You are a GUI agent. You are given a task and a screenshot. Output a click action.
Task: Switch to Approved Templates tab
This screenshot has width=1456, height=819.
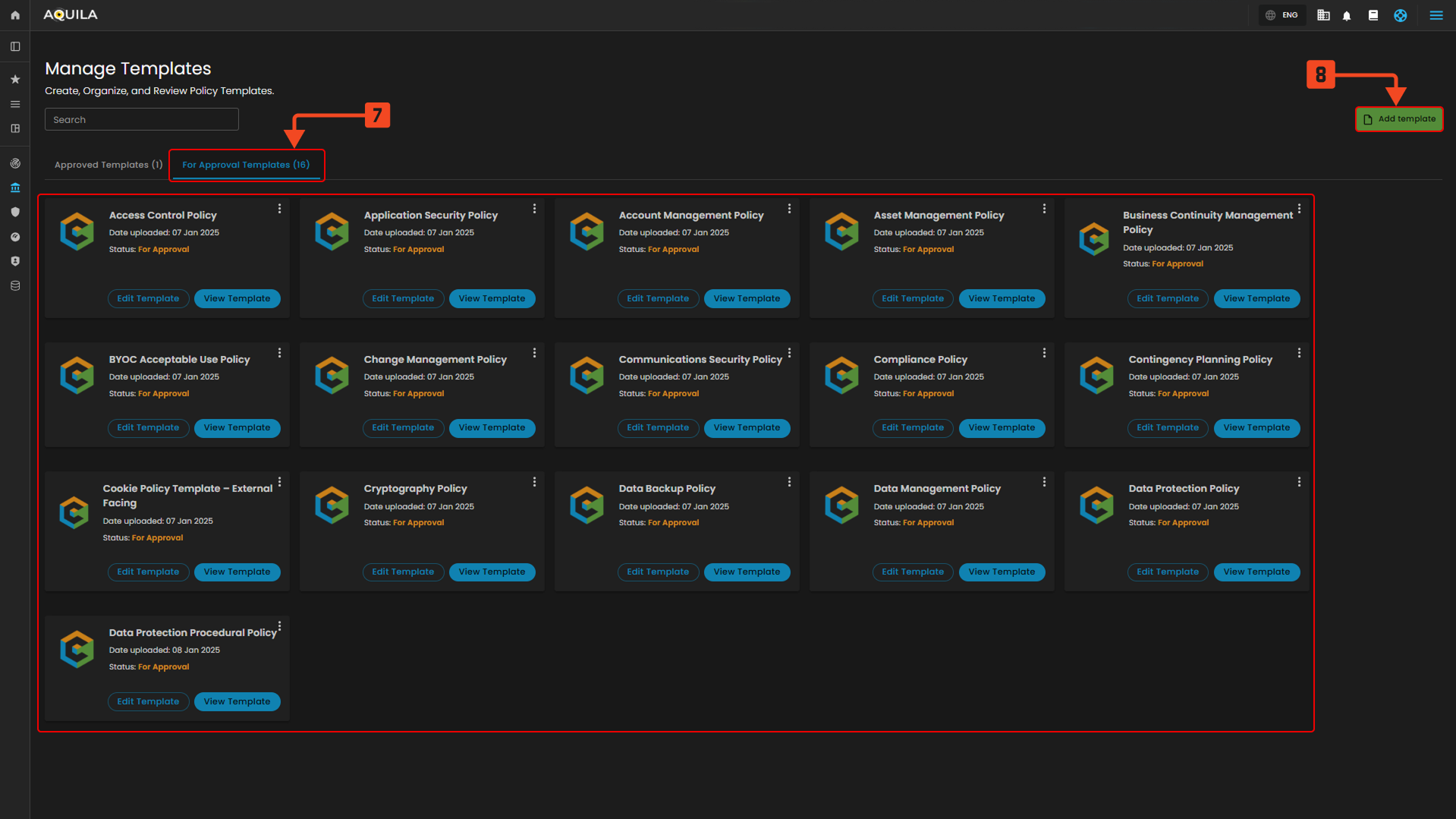[x=108, y=165]
